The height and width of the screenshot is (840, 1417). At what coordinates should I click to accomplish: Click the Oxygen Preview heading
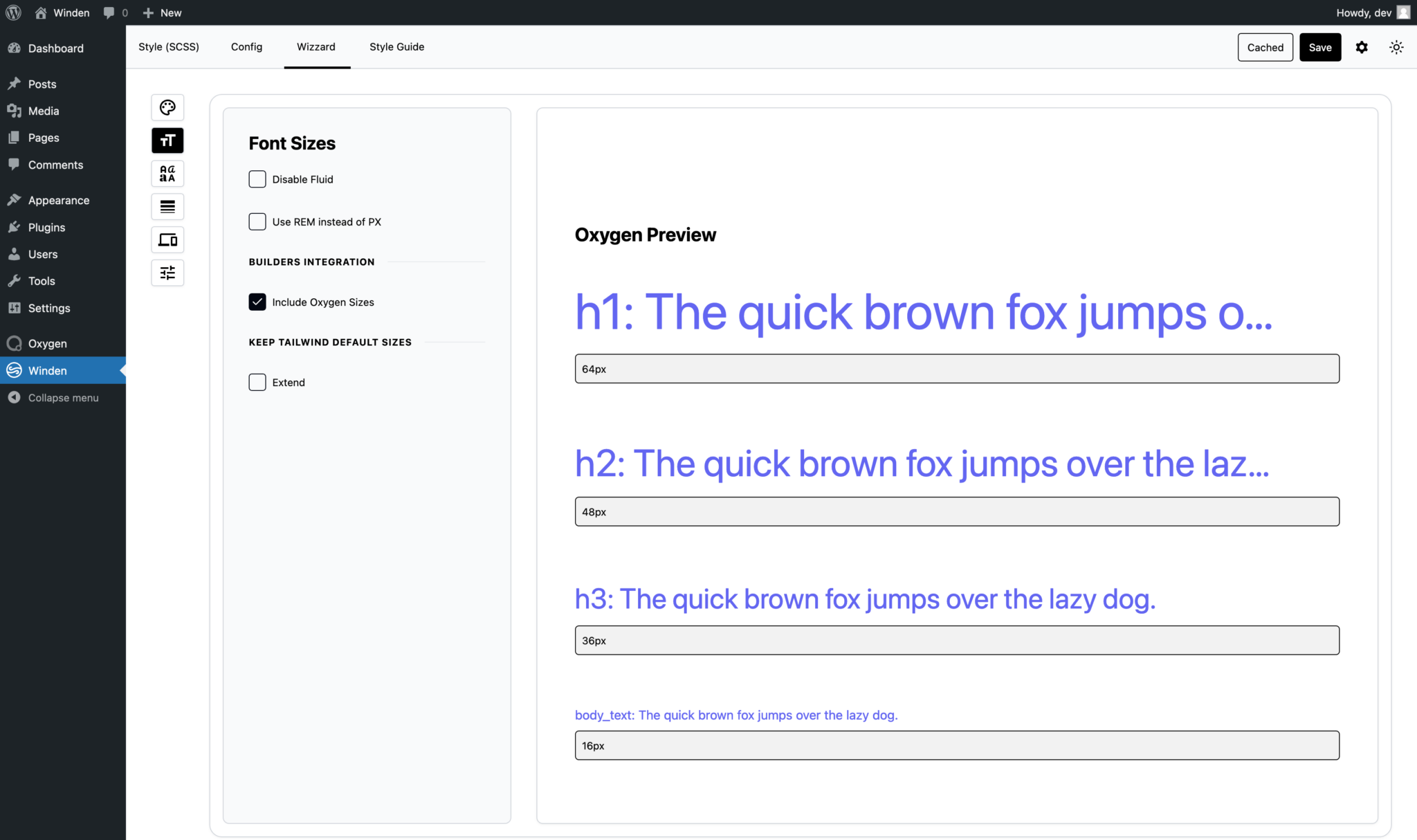(x=645, y=235)
